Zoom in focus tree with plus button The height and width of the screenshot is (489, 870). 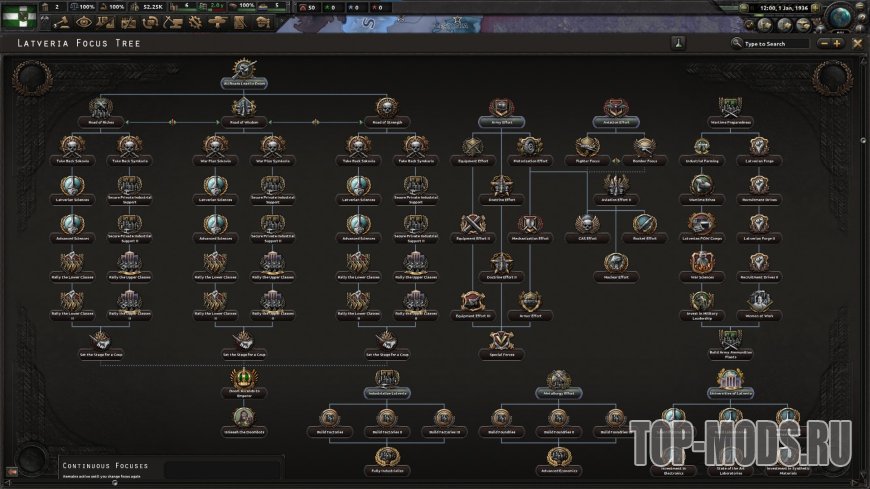click(837, 43)
